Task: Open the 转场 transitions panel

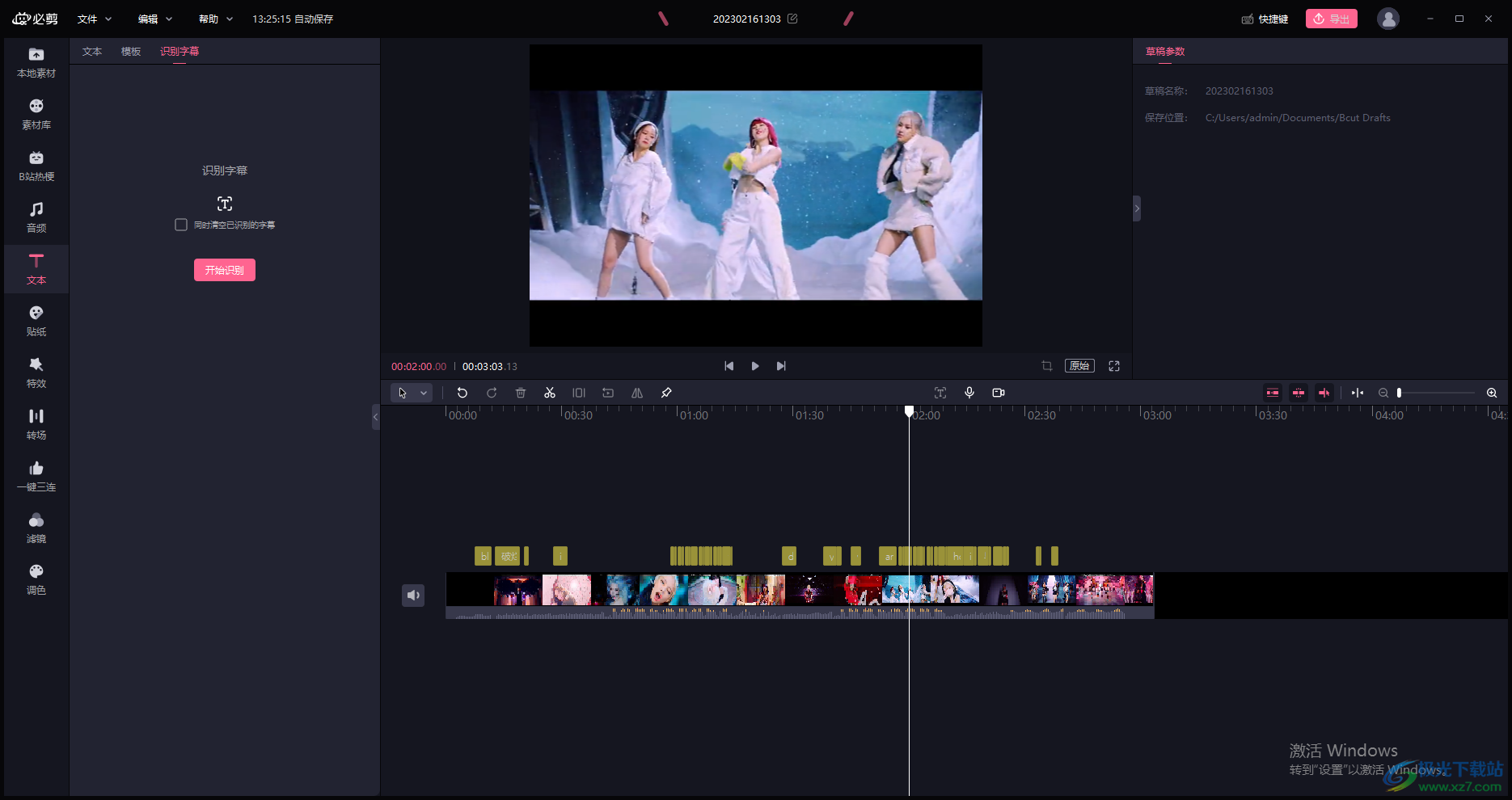Action: pos(36,425)
